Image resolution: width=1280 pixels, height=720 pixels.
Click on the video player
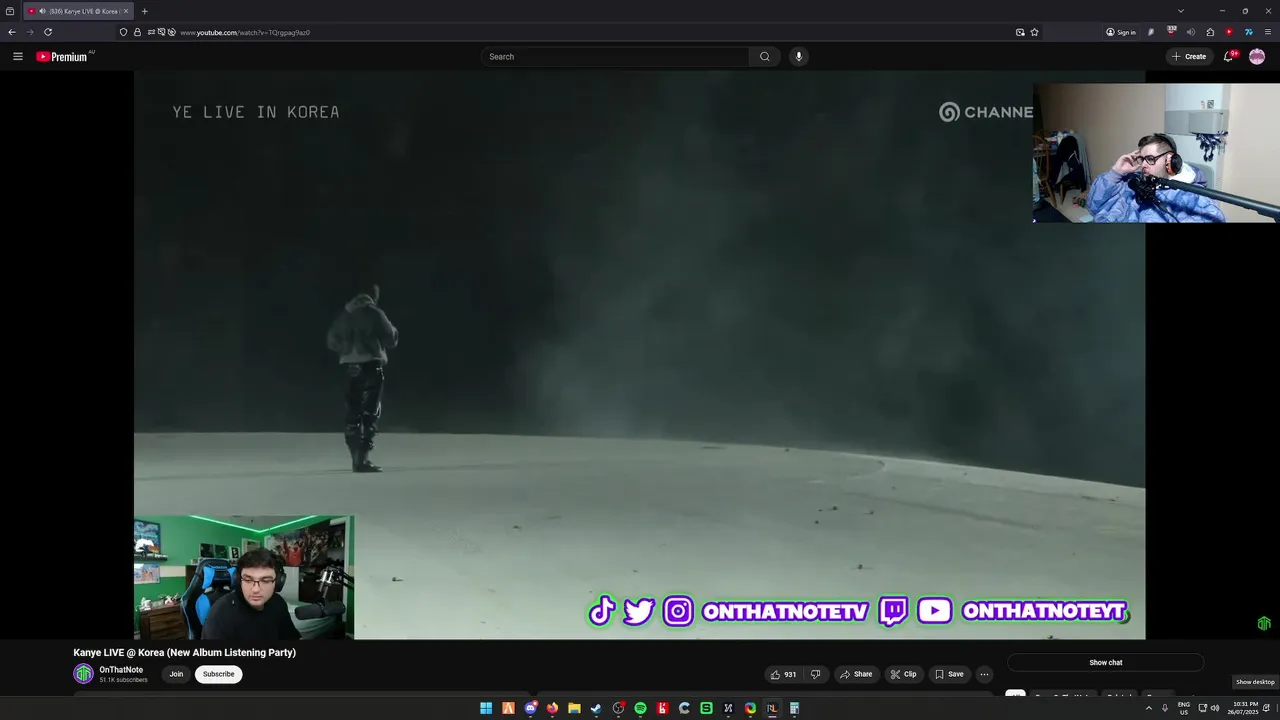tap(639, 355)
